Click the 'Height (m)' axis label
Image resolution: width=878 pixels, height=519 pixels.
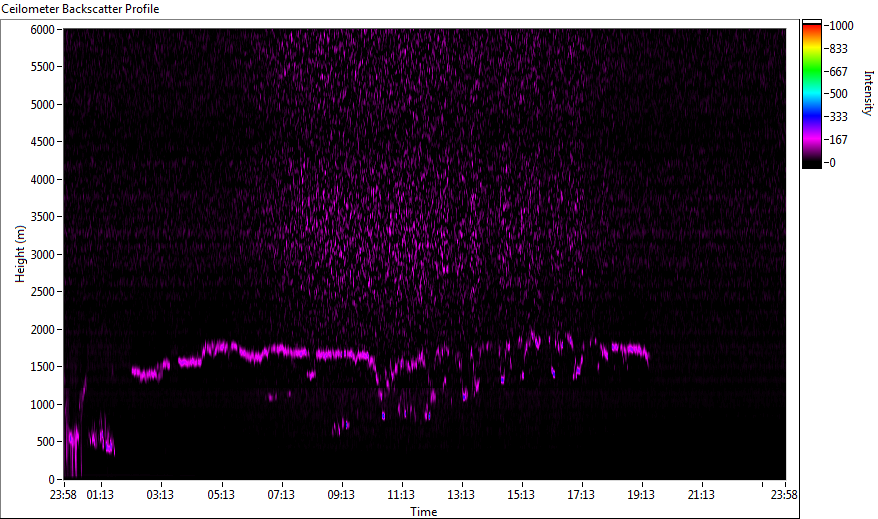point(20,254)
